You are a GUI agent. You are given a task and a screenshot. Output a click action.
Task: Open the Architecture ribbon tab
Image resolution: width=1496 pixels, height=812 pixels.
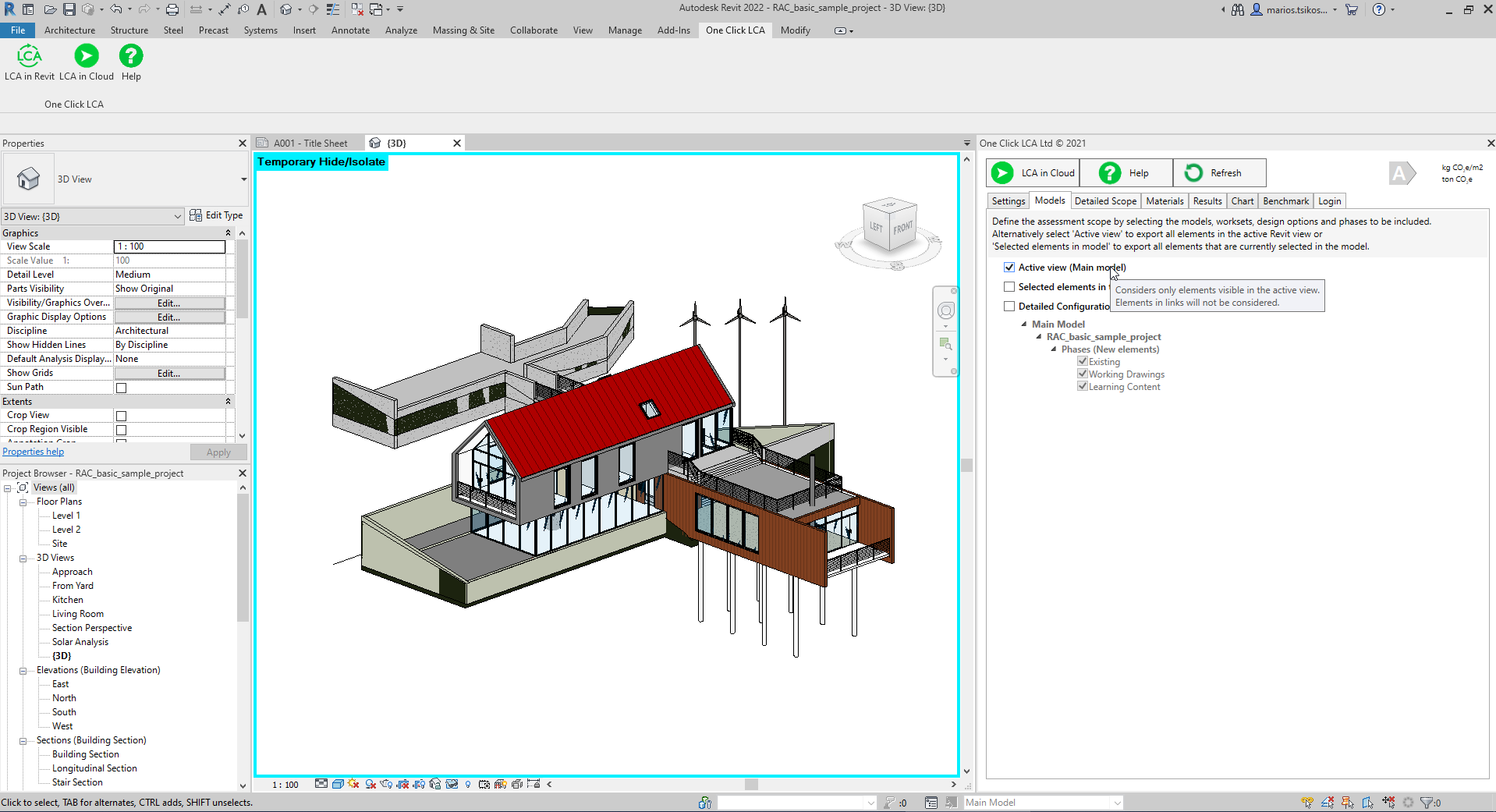[x=69, y=30]
